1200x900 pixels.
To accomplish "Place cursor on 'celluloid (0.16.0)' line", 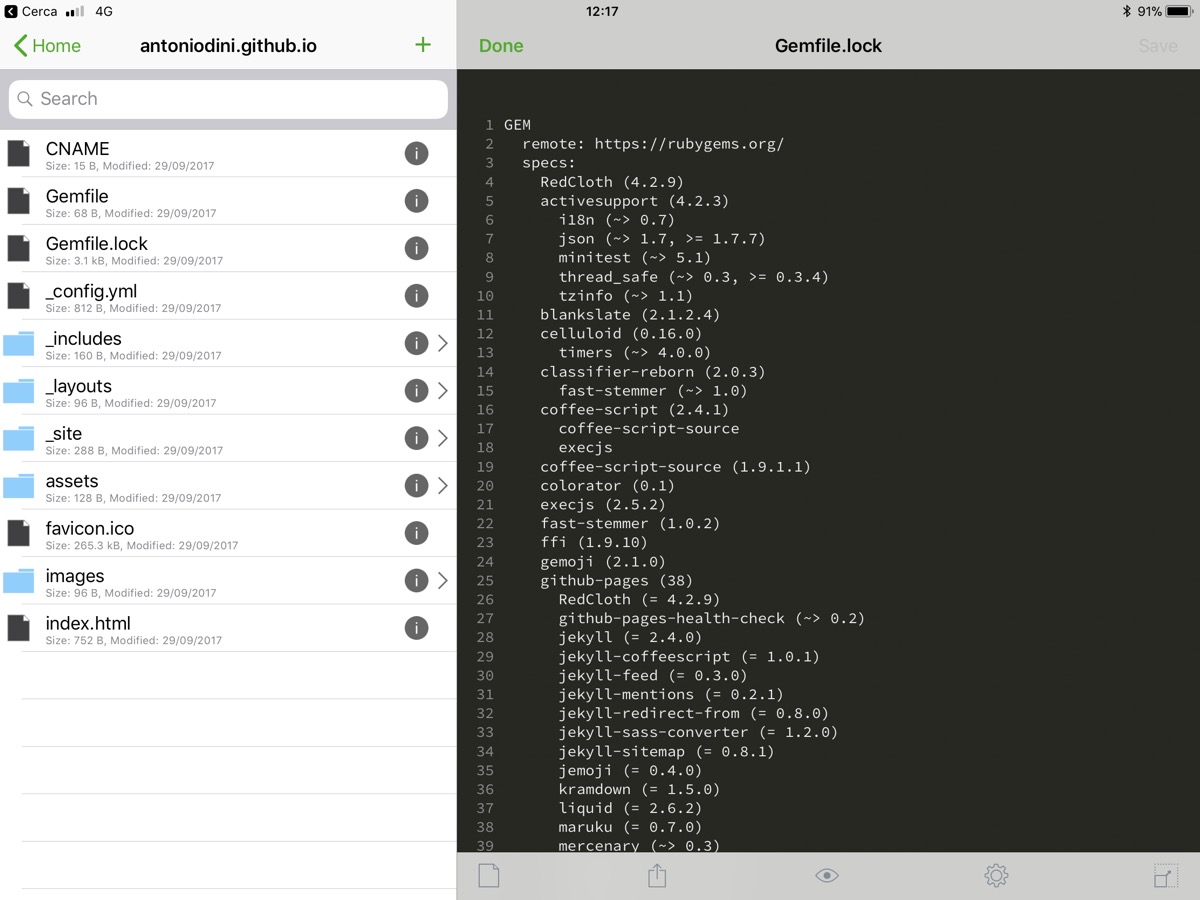I will click(x=621, y=333).
